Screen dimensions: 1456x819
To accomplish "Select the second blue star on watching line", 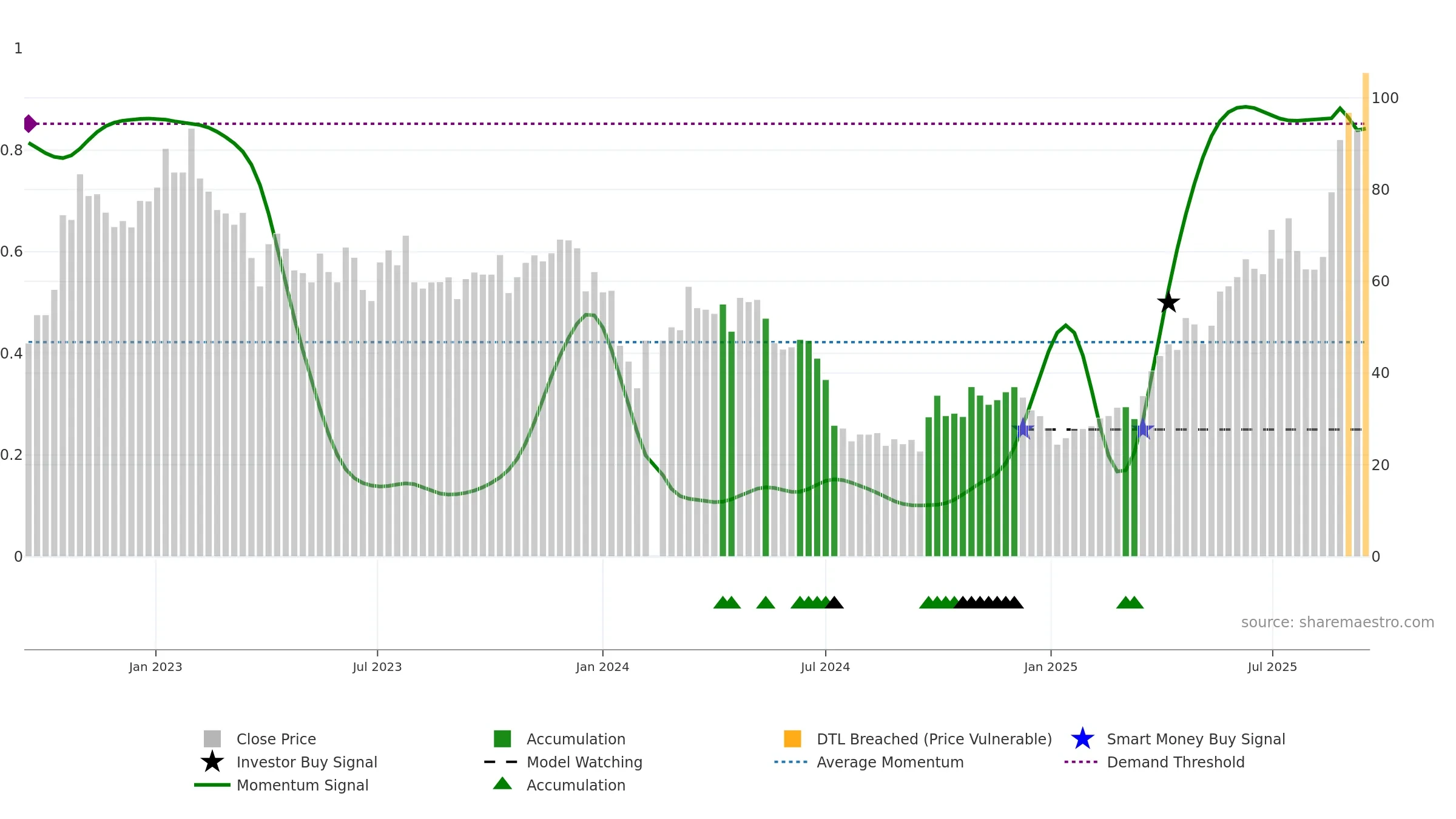I will coord(1143,429).
